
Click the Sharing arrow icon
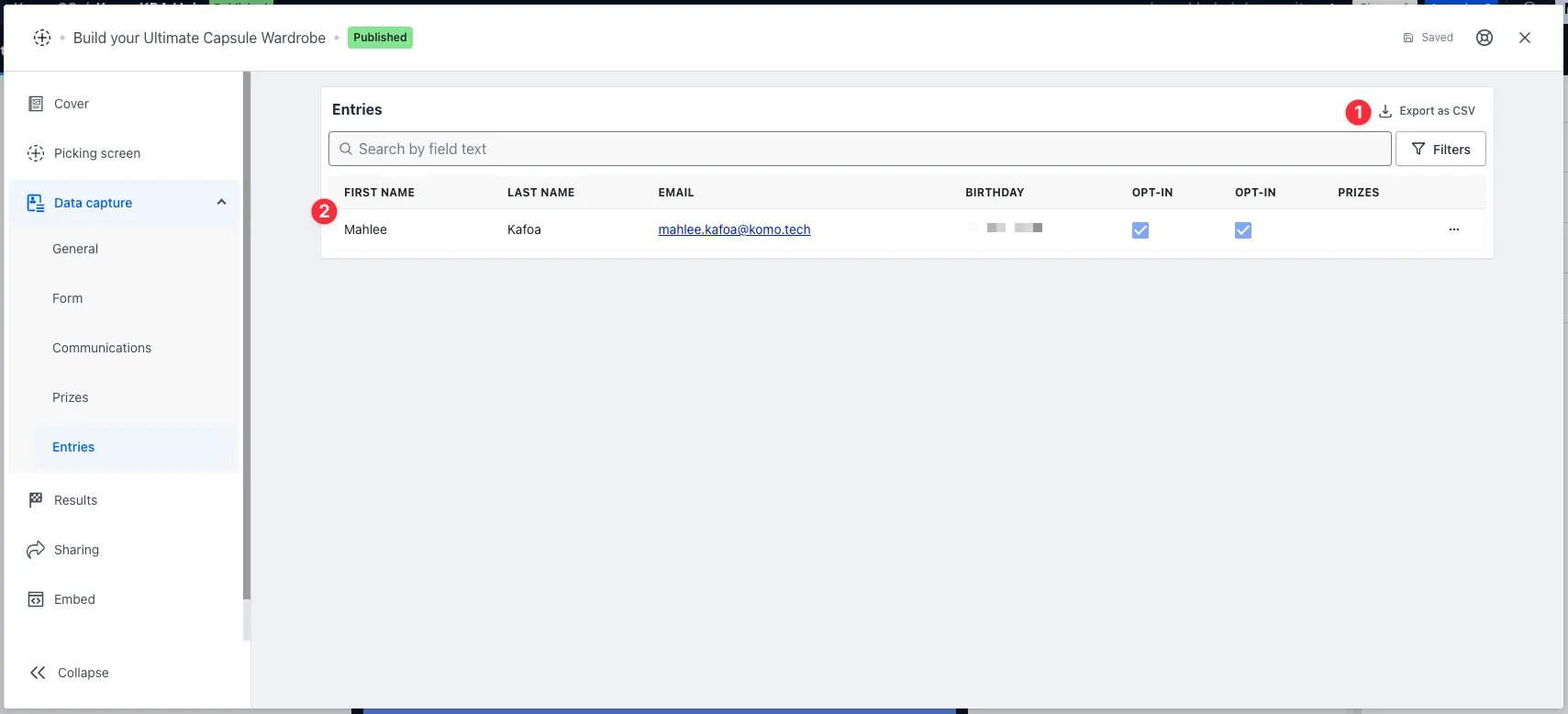click(x=36, y=550)
